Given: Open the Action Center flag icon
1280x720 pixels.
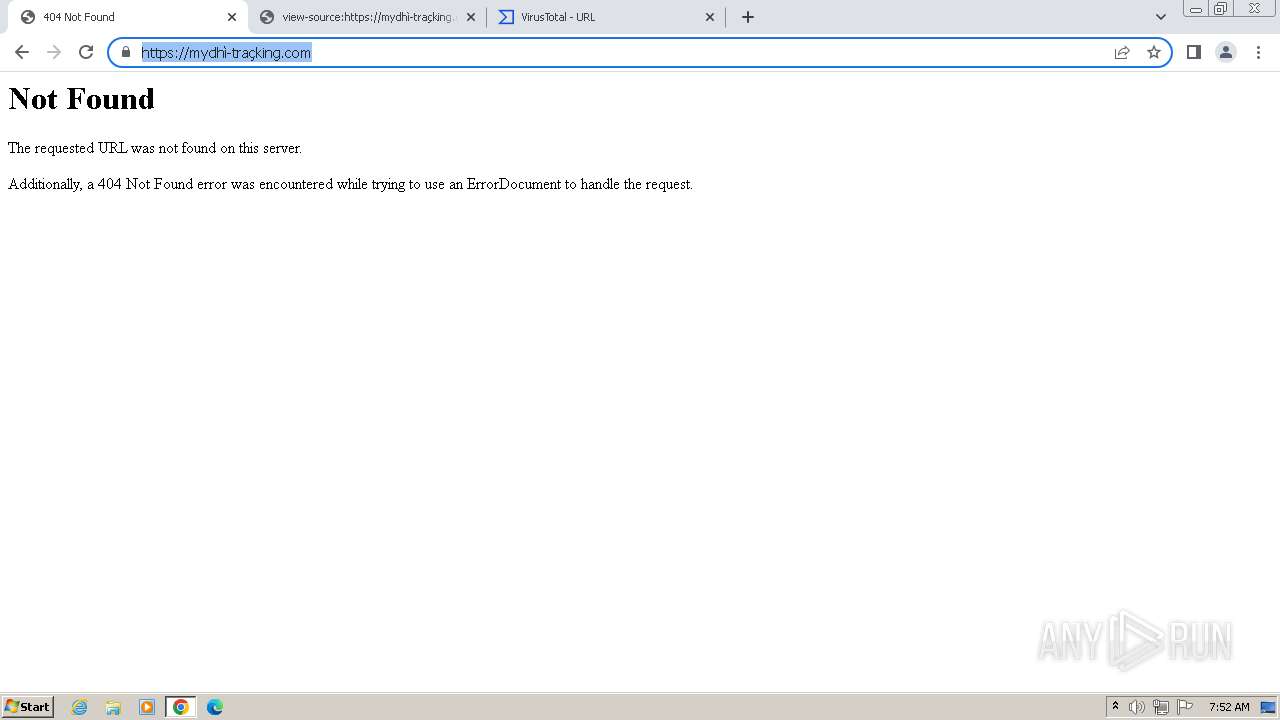Looking at the screenshot, I should [x=1185, y=707].
